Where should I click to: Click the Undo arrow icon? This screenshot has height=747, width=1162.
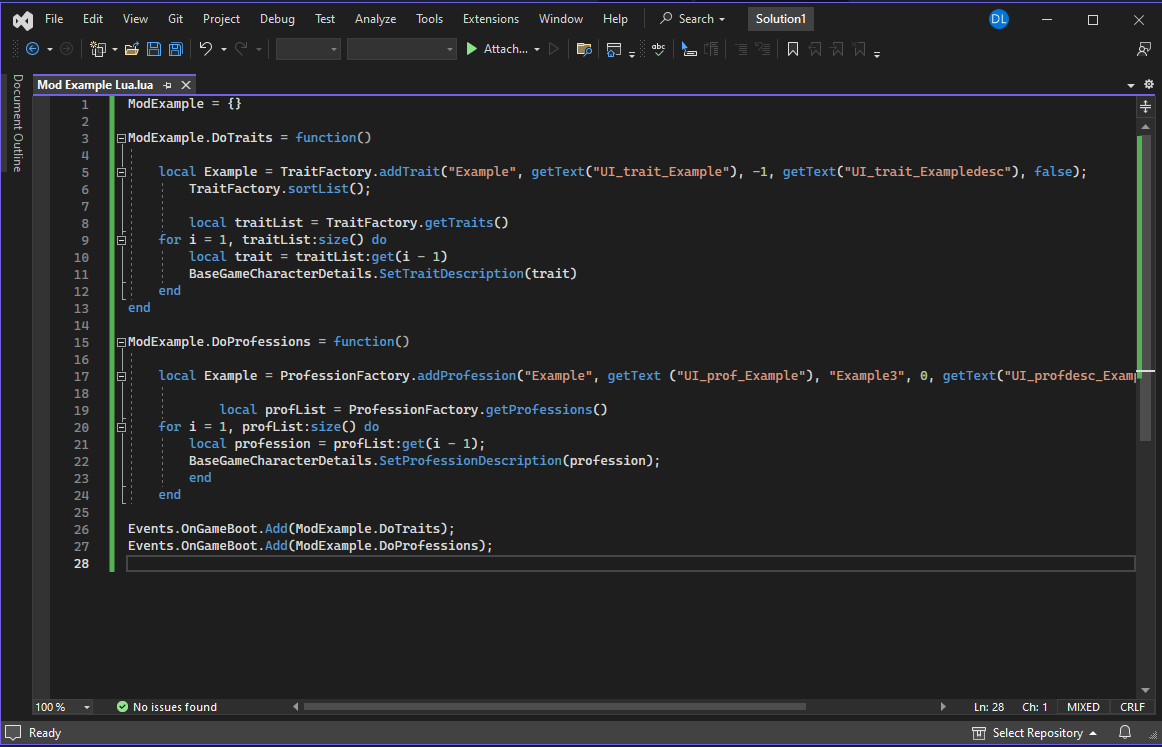point(205,49)
